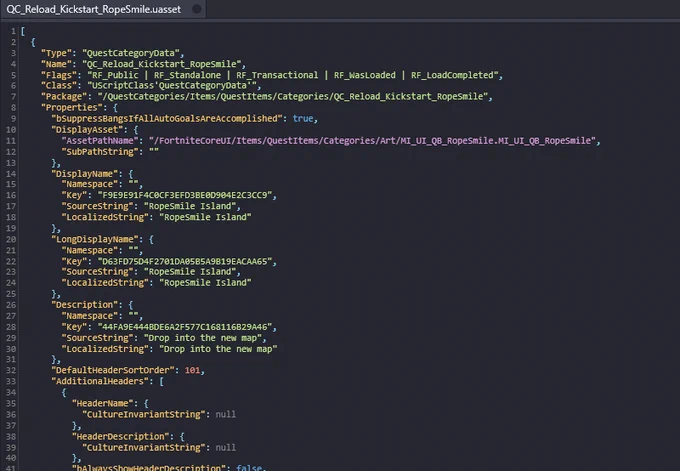Click the true value on line 9
The image size is (680, 471).
click(303, 118)
